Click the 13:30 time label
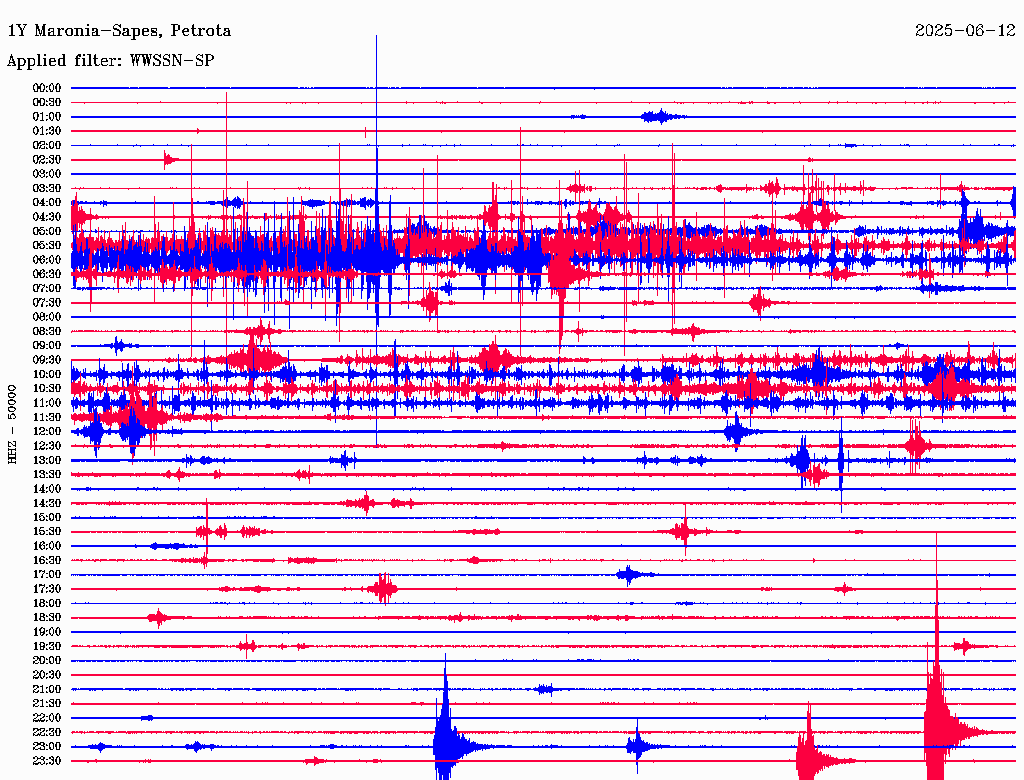The image size is (1024, 780). point(47,474)
